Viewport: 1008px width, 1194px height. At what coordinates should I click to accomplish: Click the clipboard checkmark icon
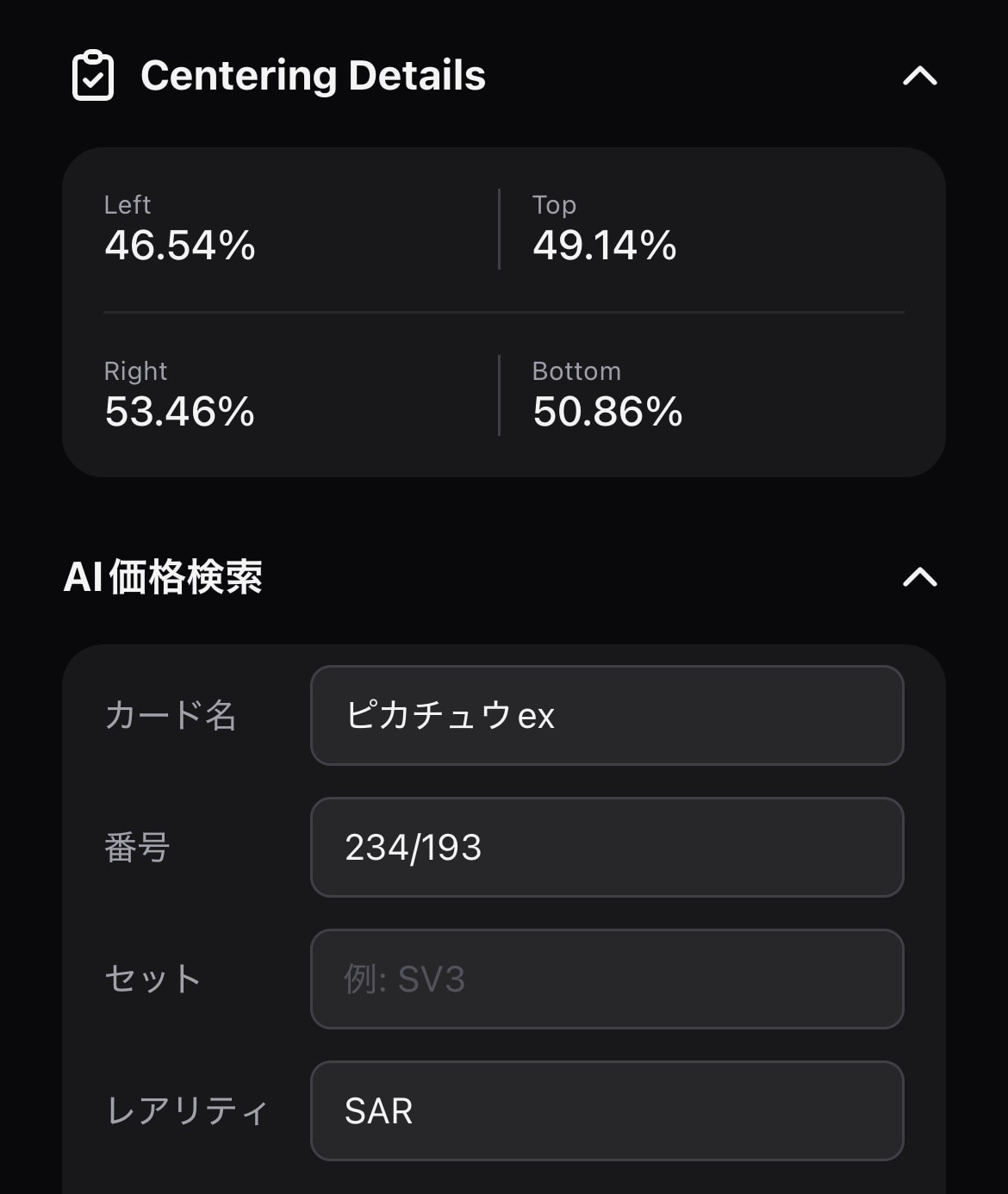(x=93, y=76)
